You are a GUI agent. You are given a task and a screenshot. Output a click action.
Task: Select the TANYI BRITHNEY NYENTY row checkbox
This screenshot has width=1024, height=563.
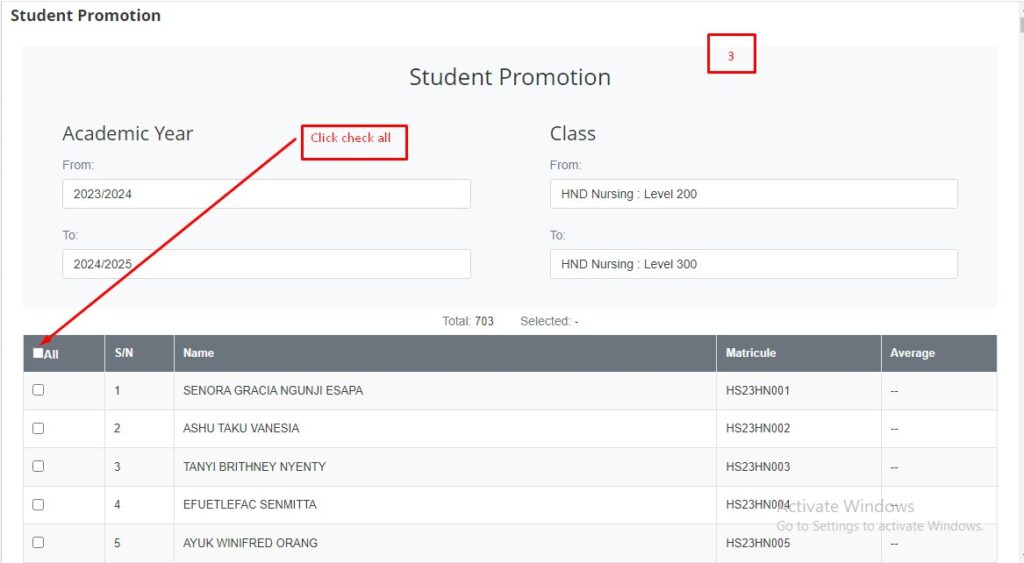pos(38,466)
